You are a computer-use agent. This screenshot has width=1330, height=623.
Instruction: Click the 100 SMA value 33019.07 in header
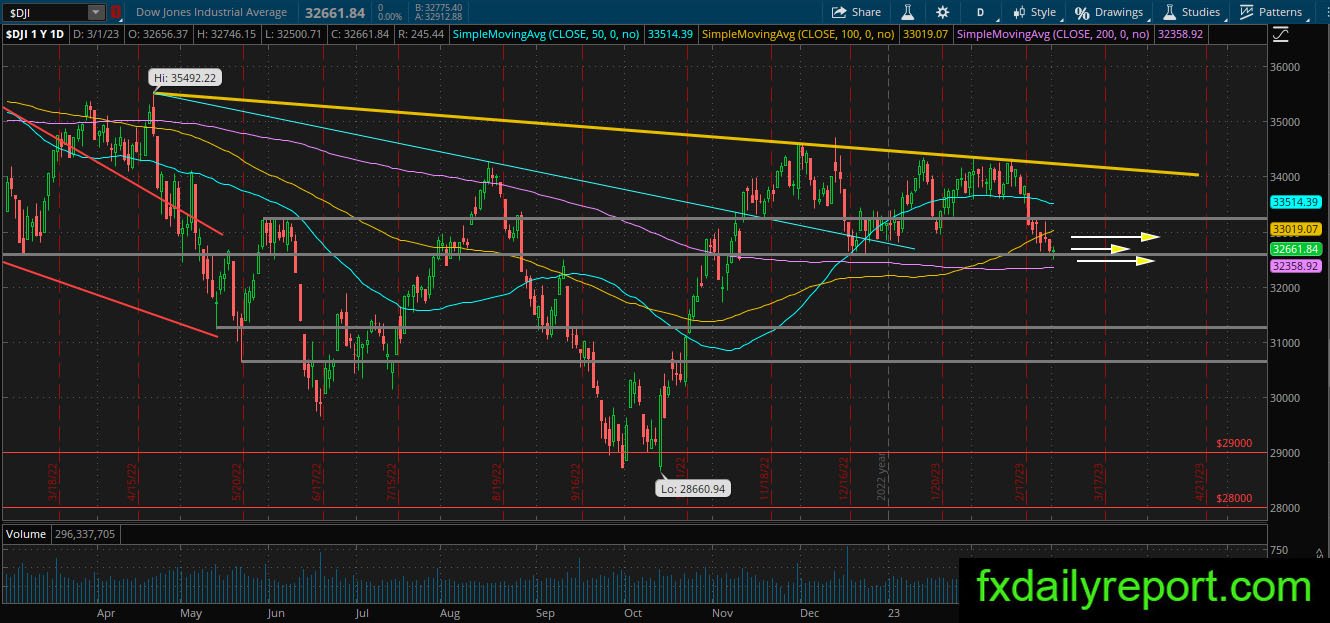pos(926,33)
